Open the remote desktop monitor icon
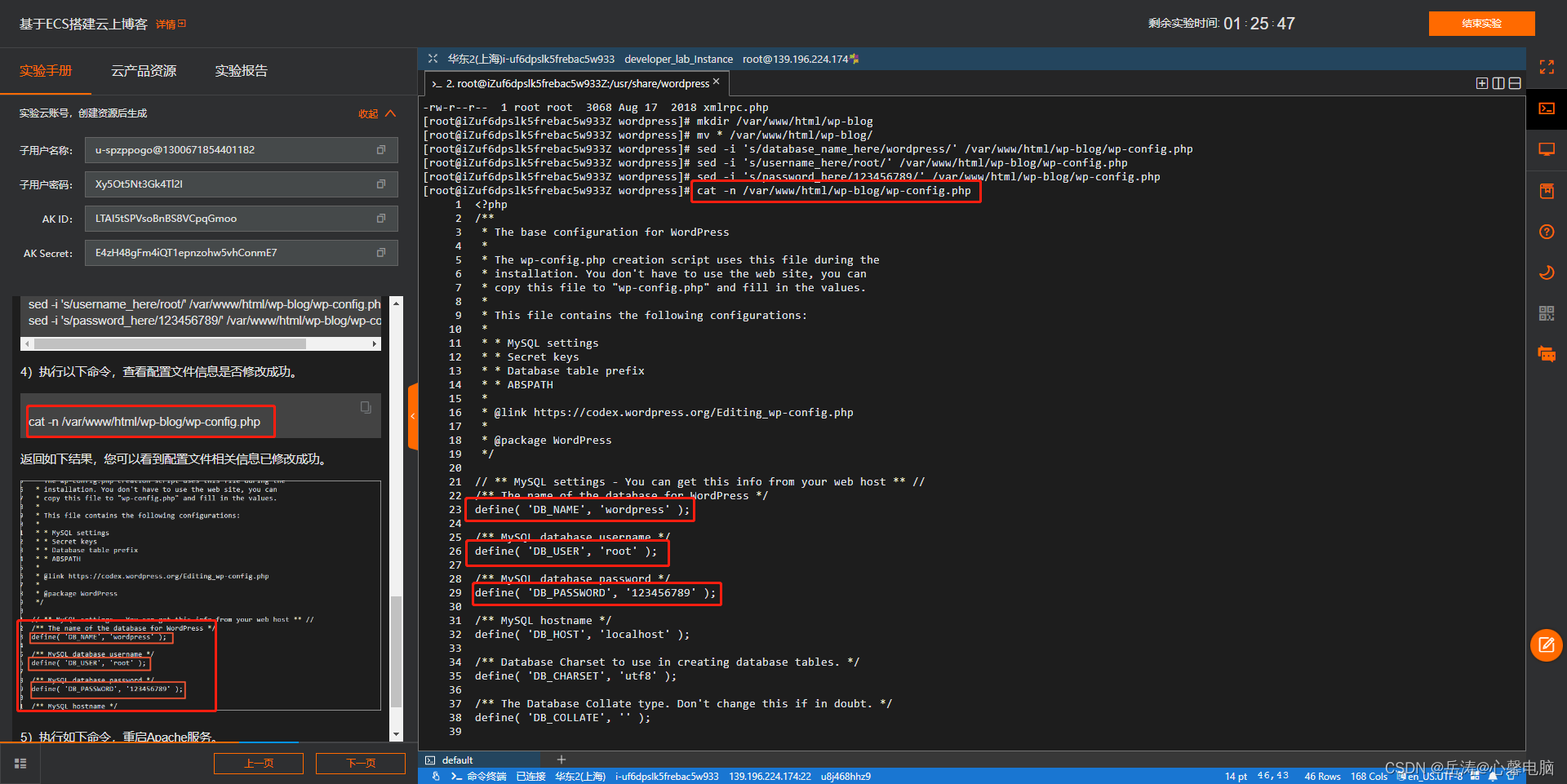The width and height of the screenshot is (1567, 784). pos(1546,150)
